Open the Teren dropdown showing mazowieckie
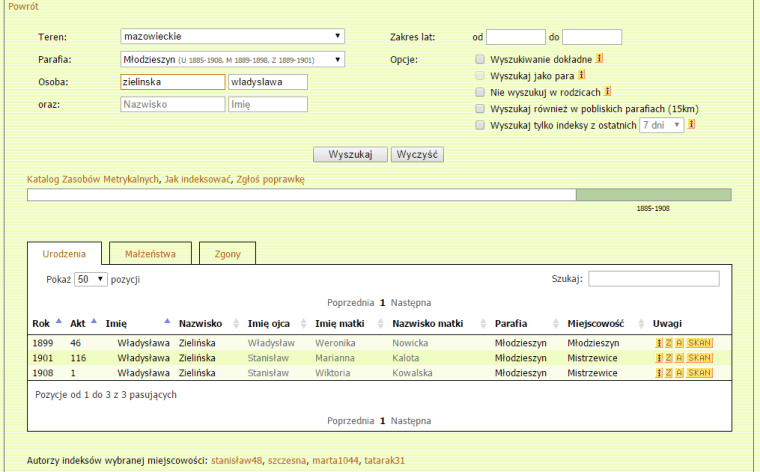This screenshot has width=760, height=472. [231, 37]
